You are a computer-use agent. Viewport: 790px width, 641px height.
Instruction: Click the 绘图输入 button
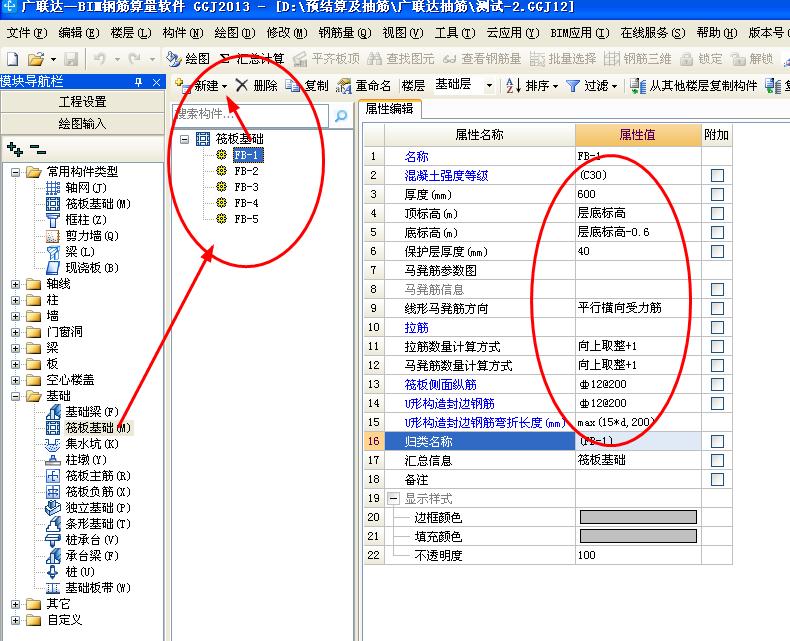tap(82, 123)
